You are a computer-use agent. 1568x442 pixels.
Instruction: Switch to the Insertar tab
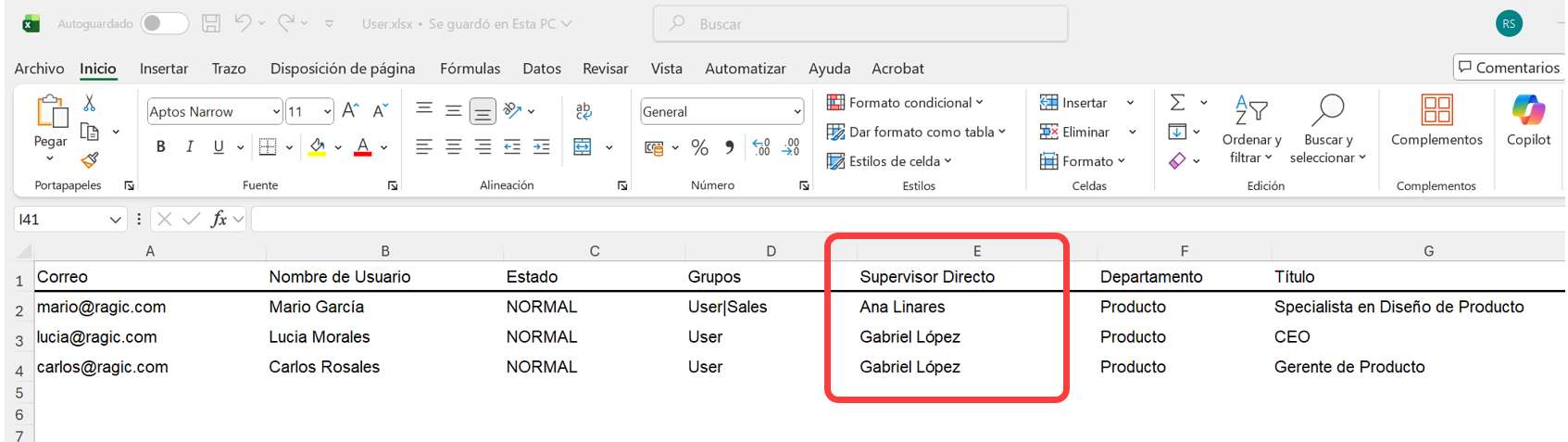(x=163, y=69)
